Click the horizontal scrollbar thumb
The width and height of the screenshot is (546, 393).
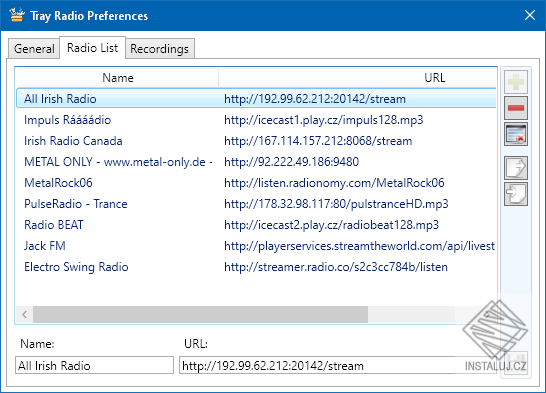200,315
